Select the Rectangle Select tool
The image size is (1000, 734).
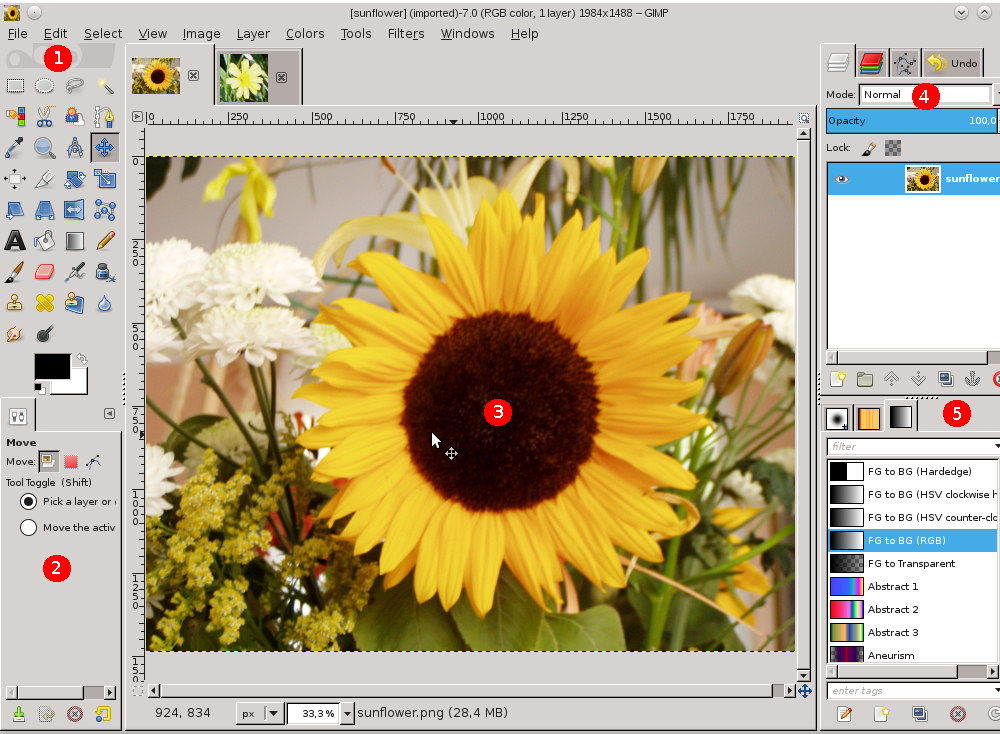pyautogui.click(x=15, y=85)
